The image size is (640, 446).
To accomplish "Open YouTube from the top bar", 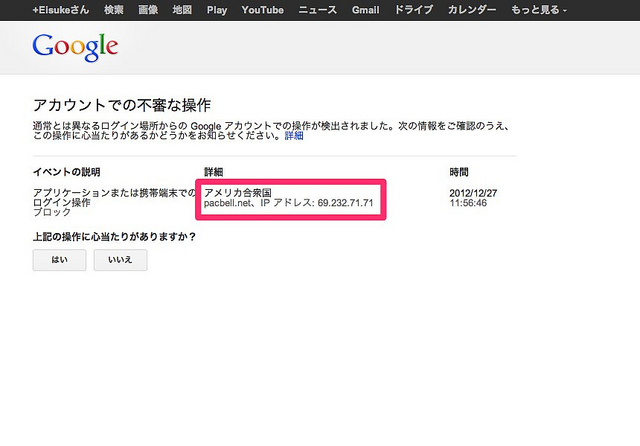I will coord(262,10).
